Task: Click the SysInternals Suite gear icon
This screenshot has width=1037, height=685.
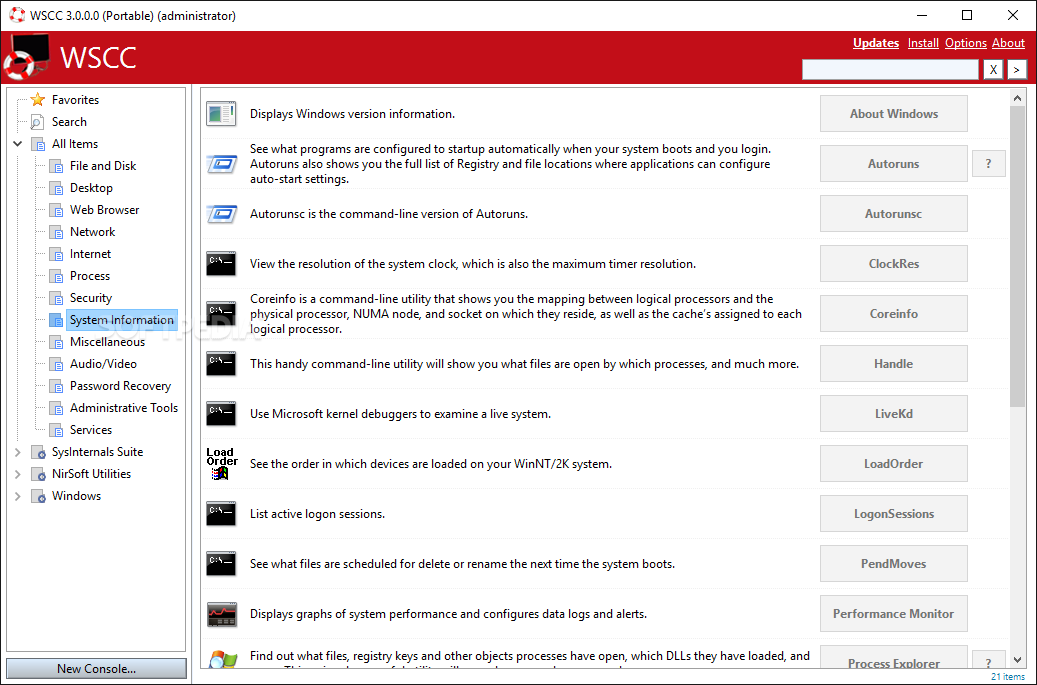Action: tap(38, 452)
